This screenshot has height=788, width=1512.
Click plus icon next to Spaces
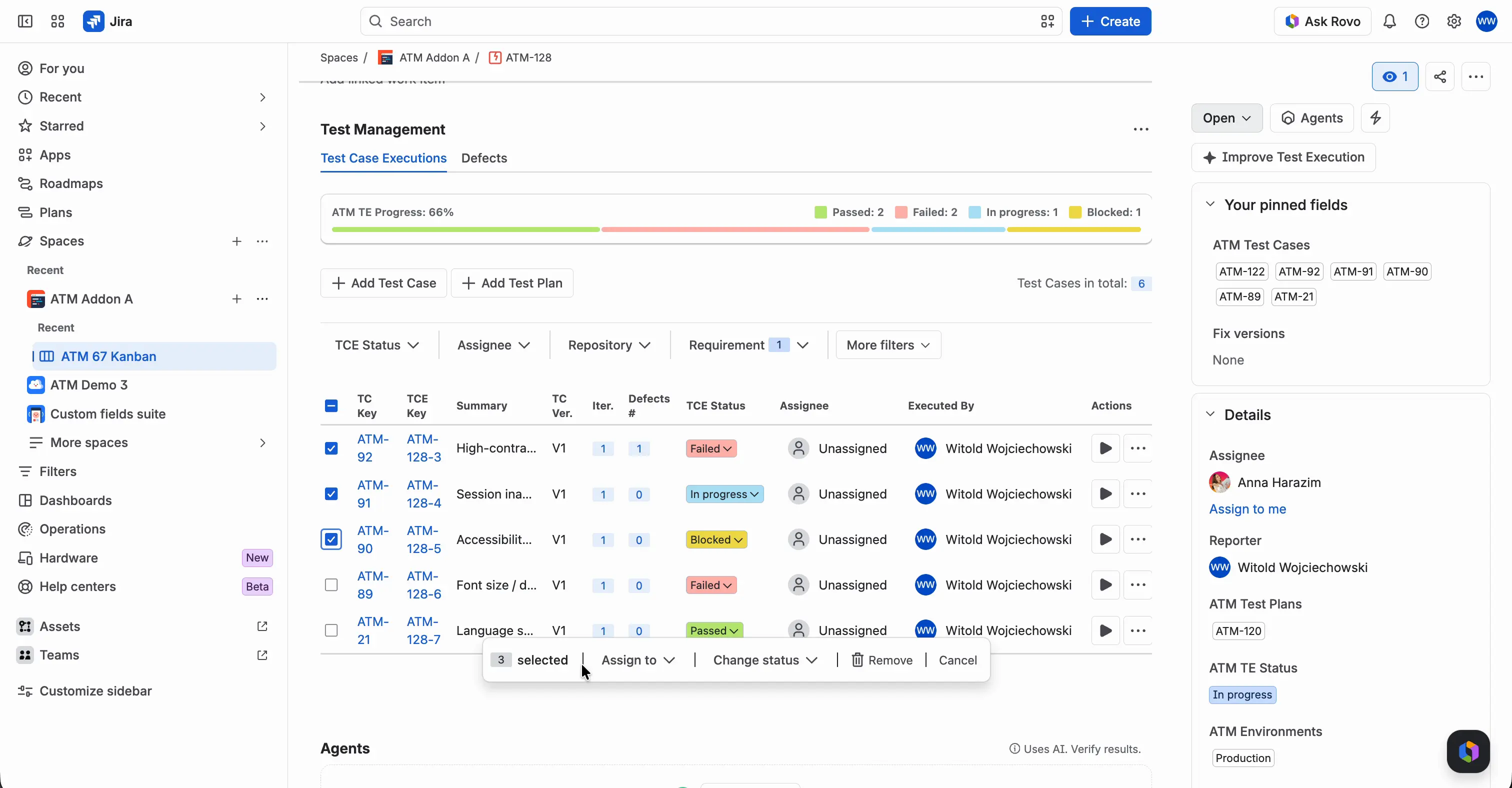tap(236, 241)
